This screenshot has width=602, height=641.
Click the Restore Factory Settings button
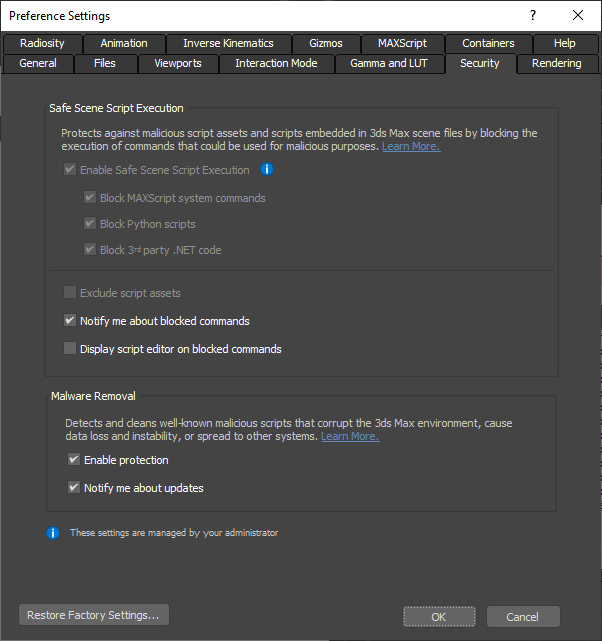[93, 615]
